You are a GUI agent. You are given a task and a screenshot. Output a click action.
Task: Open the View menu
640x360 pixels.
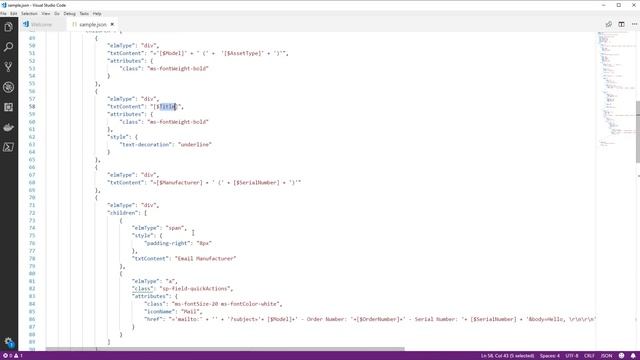[x=46, y=13]
